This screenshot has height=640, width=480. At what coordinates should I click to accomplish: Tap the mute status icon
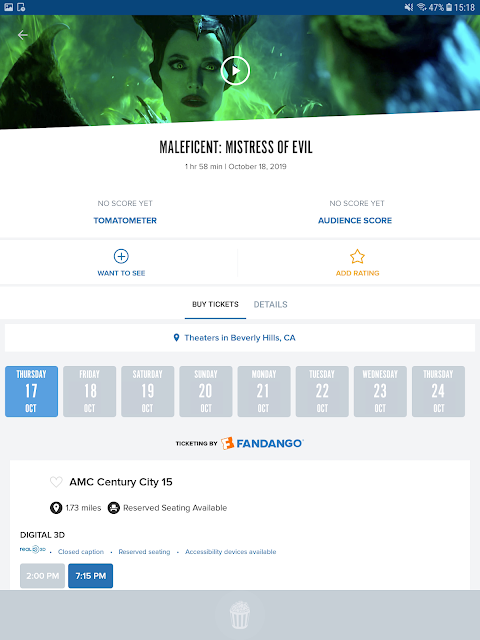pos(409,7)
